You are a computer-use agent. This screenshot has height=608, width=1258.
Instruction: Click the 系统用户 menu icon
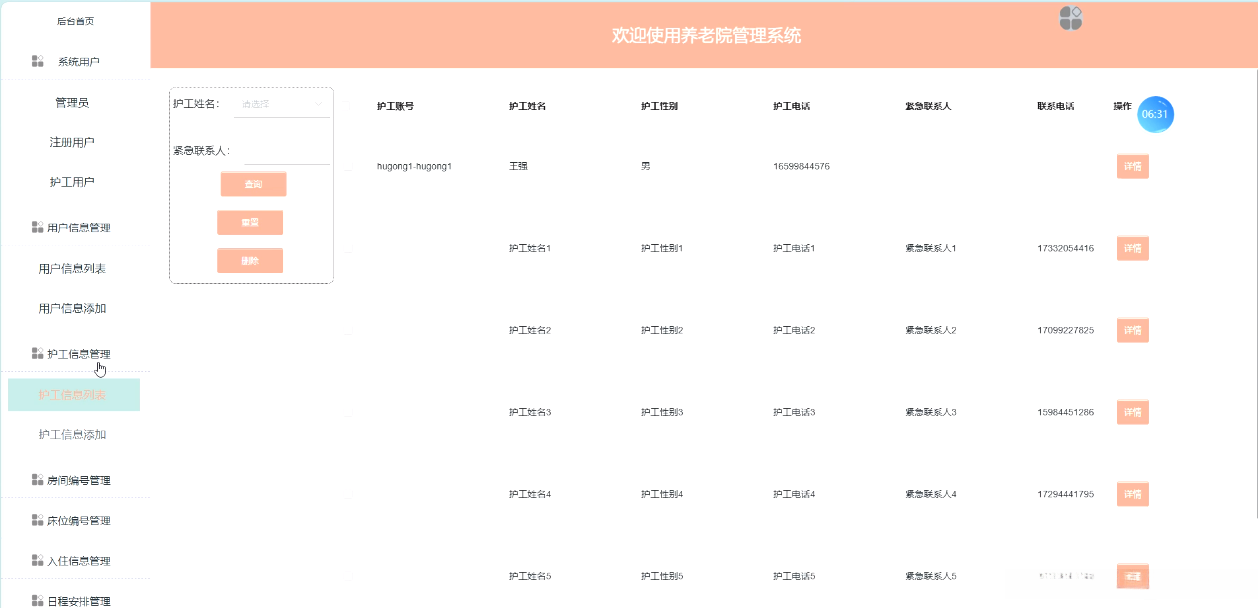(x=37, y=61)
